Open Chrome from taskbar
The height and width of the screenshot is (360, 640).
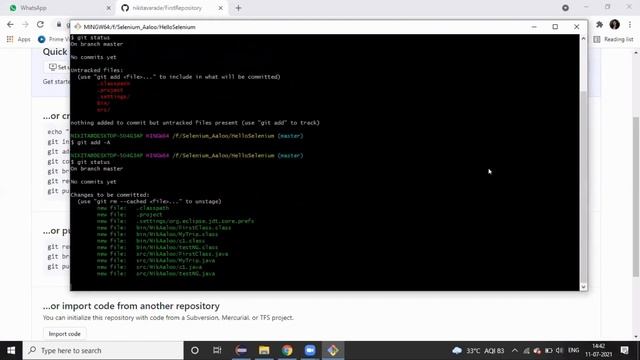[x=287, y=351]
